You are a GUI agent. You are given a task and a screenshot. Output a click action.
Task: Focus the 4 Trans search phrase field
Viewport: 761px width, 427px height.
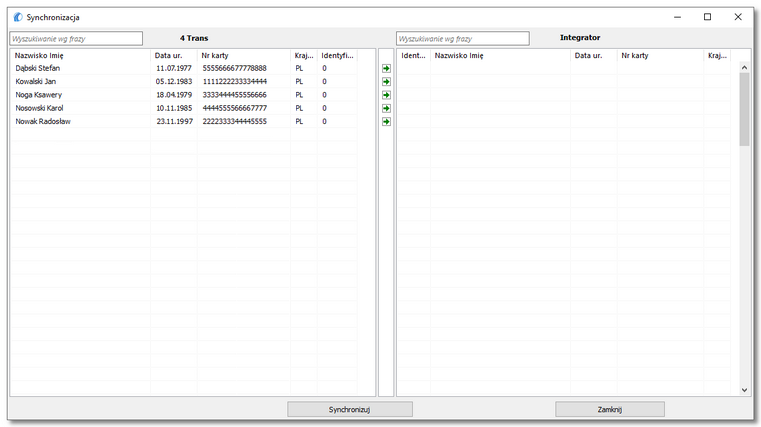[x=76, y=38]
